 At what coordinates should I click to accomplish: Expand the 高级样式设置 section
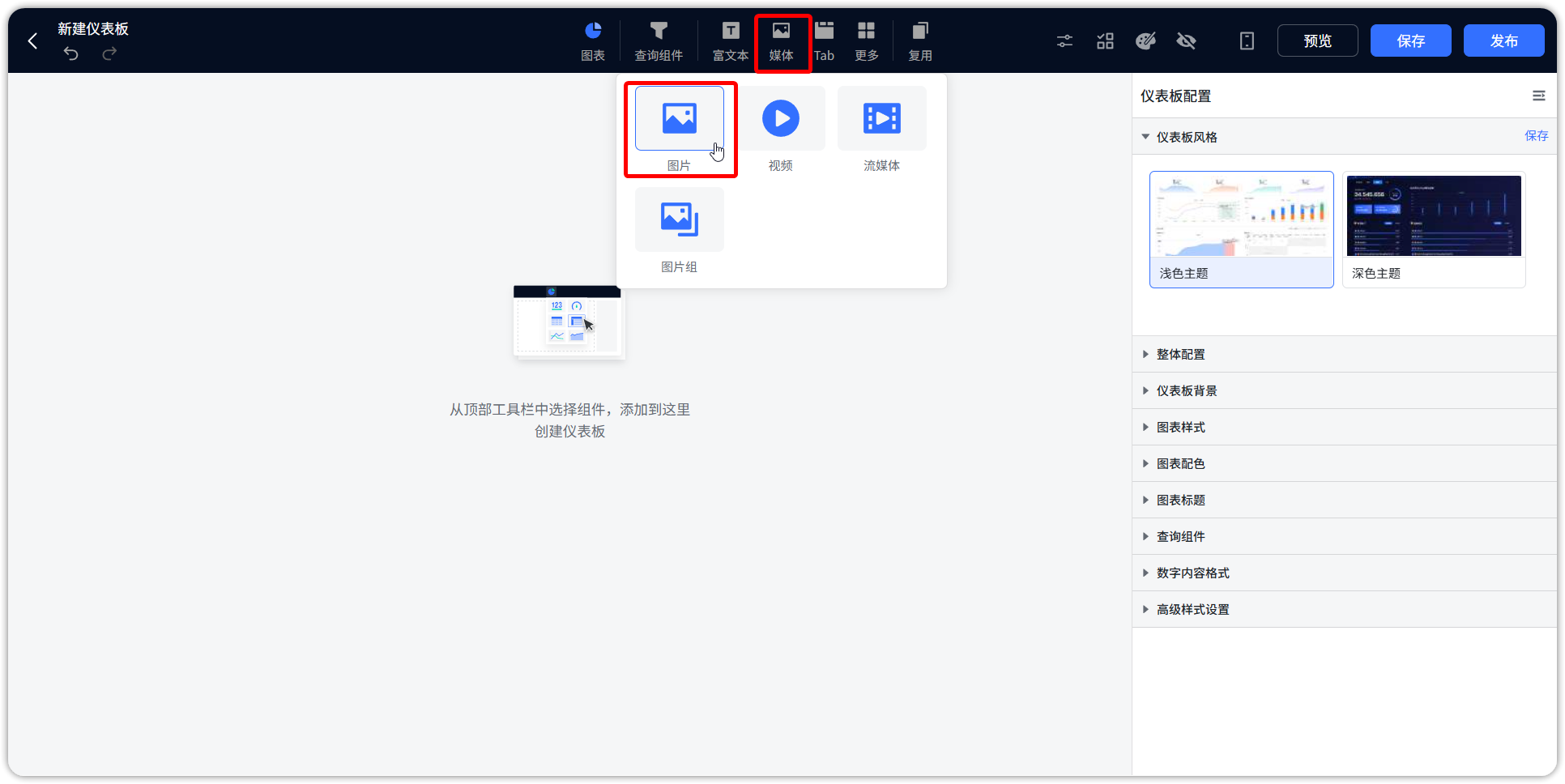[1345, 609]
